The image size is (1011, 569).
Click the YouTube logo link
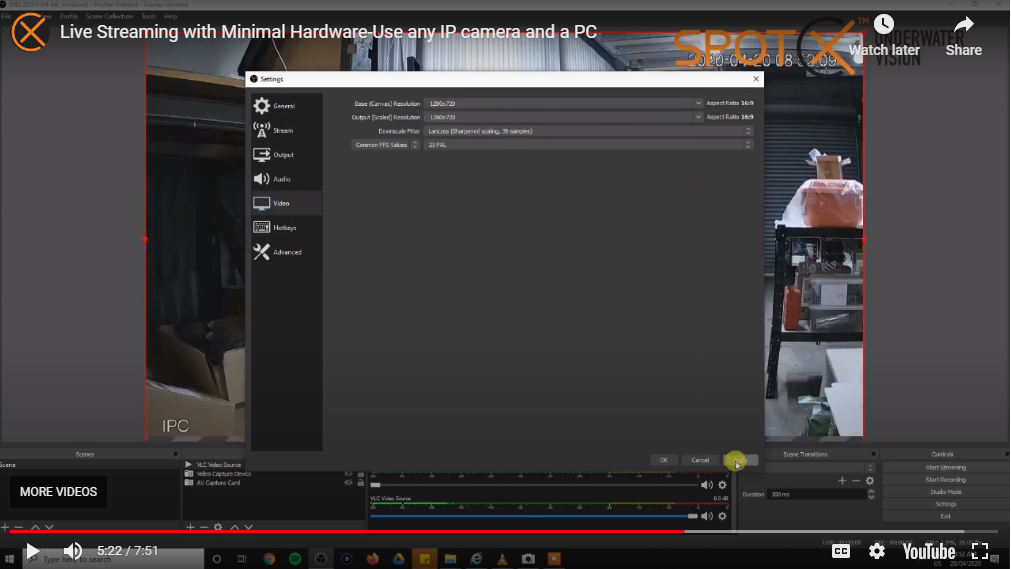pyautogui.click(x=929, y=552)
